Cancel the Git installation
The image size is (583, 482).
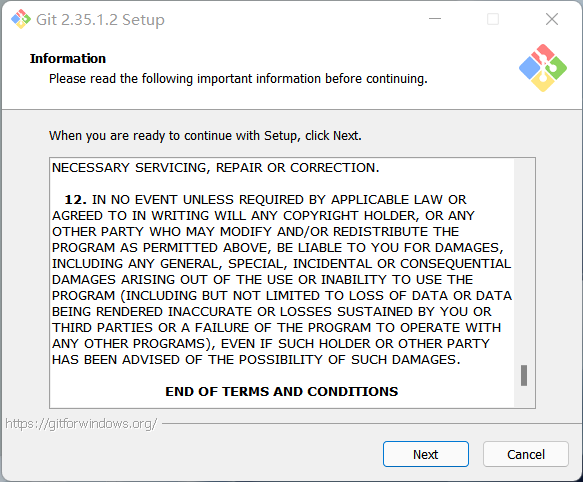click(x=526, y=454)
